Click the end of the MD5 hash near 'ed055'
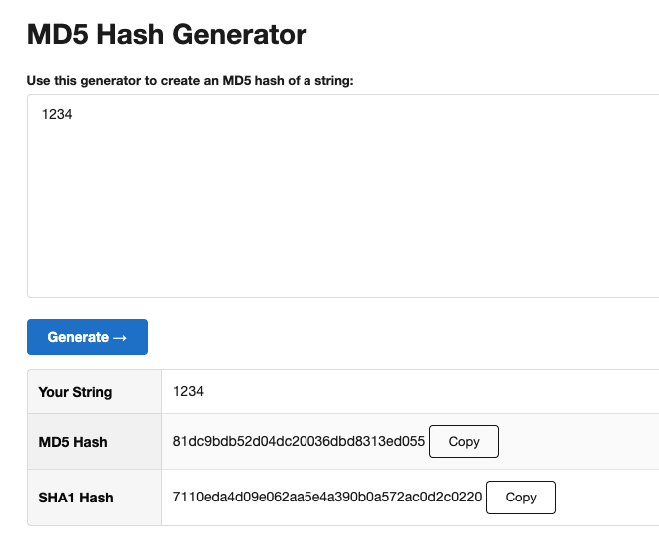Image resolution: width=659 pixels, height=536 pixels. (x=410, y=441)
